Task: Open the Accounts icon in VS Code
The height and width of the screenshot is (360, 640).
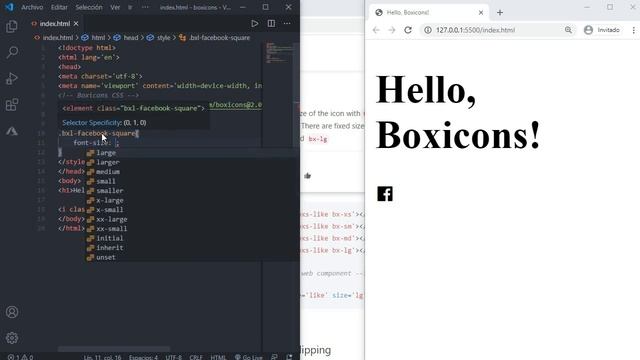Action: click(x=12, y=312)
